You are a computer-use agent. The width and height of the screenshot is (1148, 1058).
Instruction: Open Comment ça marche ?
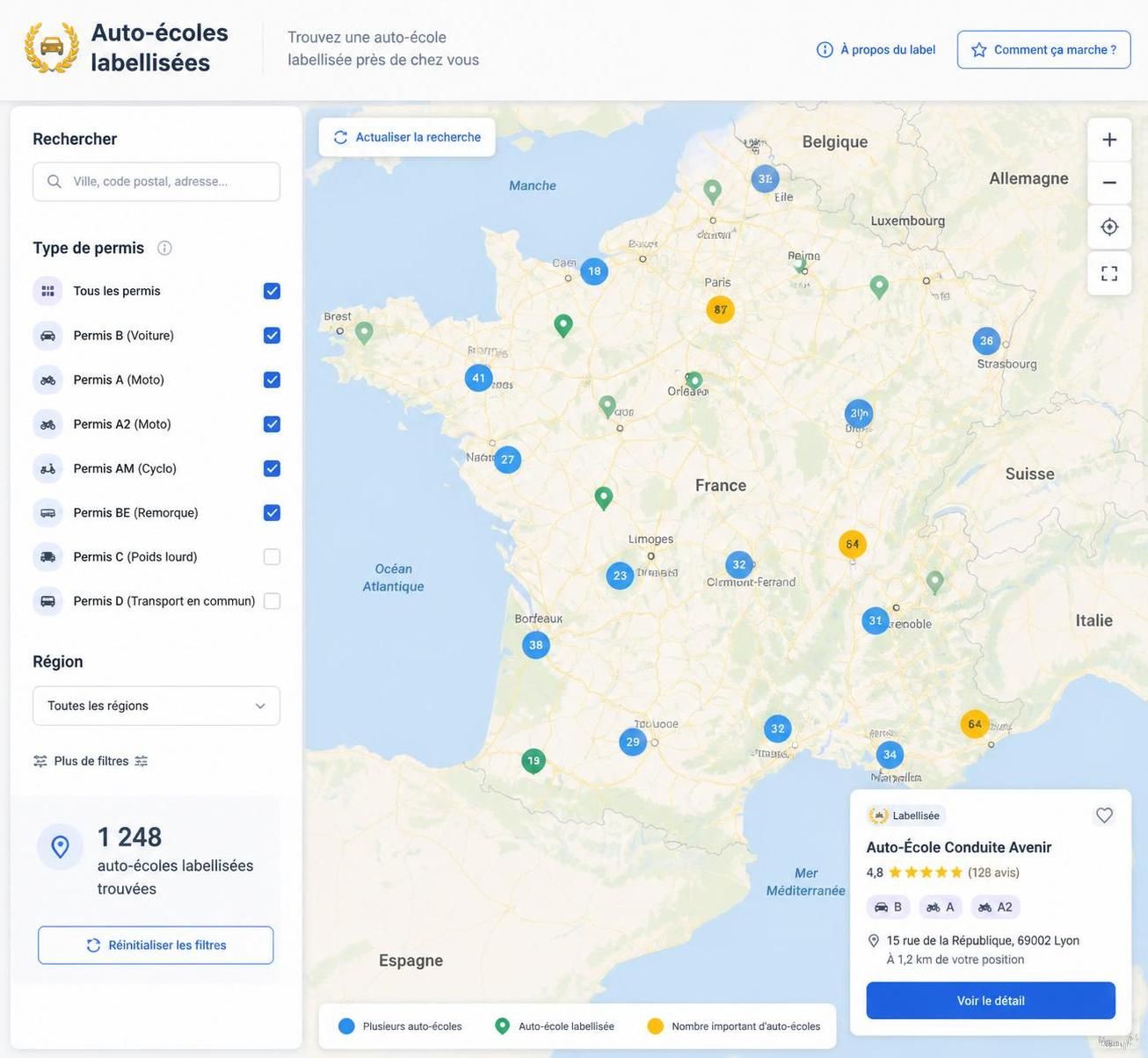pyautogui.click(x=1043, y=50)
